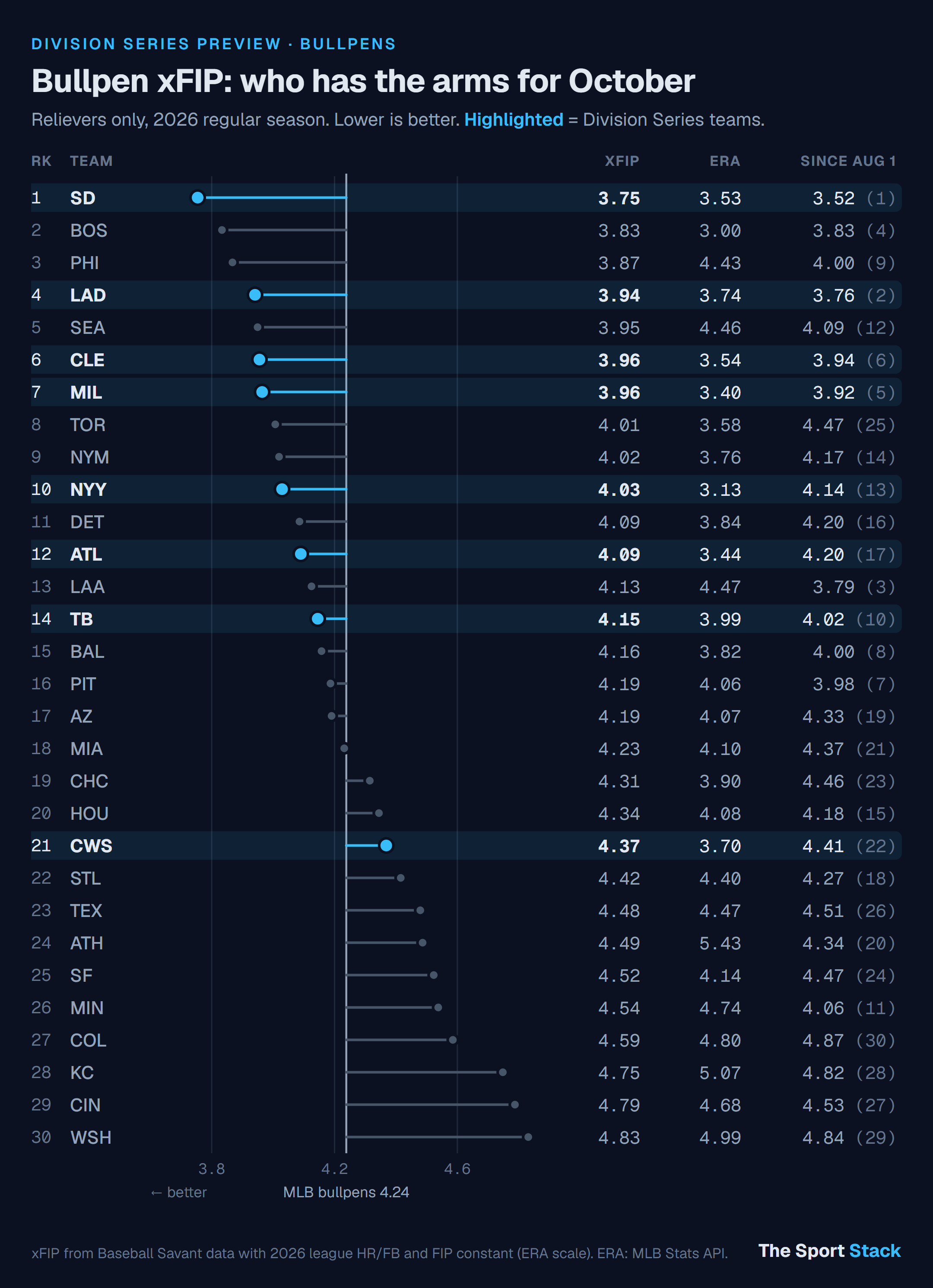Viewport: 933px width, 1288px height.
Task: Click KC ERA value 5.07
Action: (720, 1073)
